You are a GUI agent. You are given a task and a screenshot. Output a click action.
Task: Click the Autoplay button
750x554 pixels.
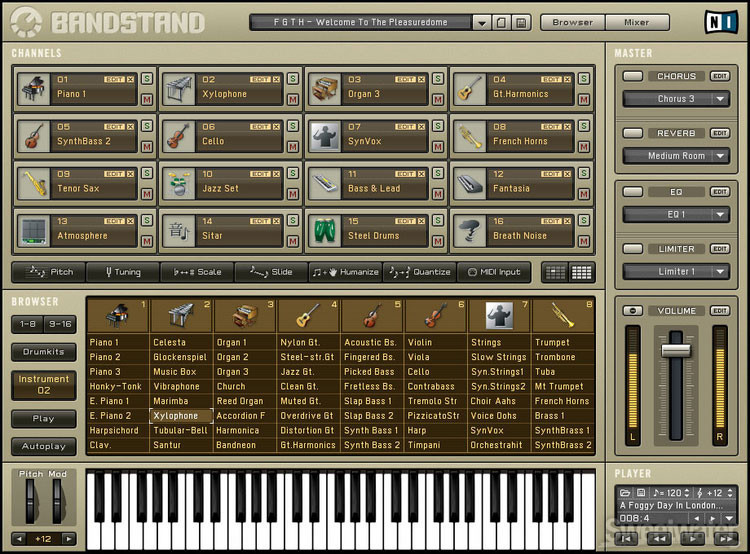click(44, 446)
